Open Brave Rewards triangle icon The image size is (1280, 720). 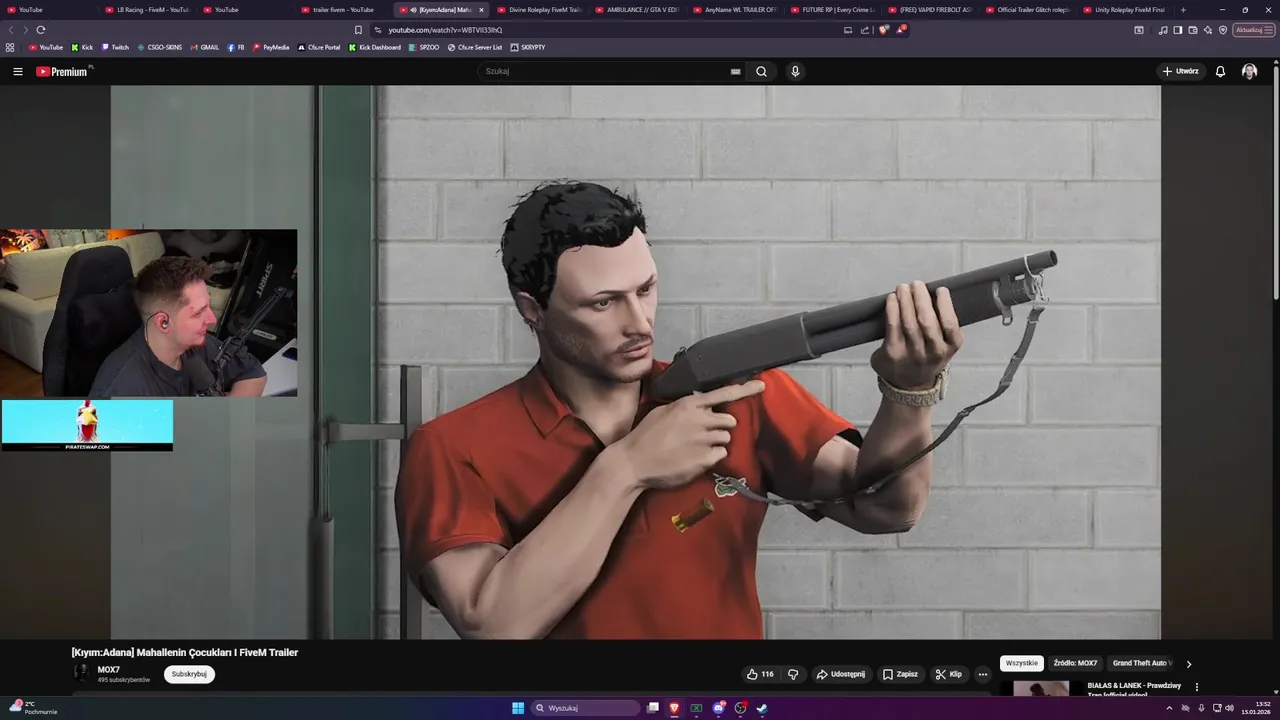pyautogui.click(x=900, y=30)
